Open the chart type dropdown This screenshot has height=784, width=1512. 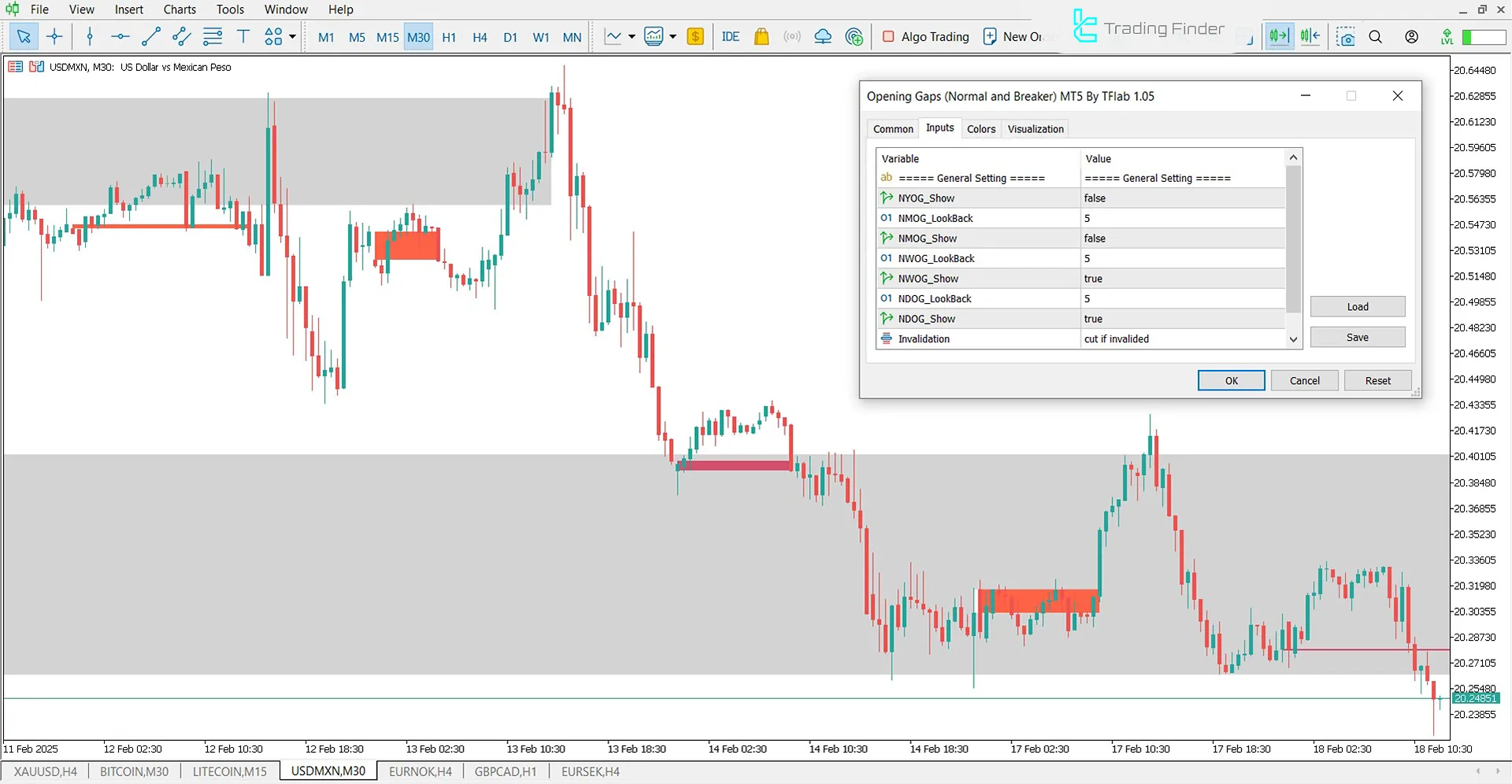630,36
